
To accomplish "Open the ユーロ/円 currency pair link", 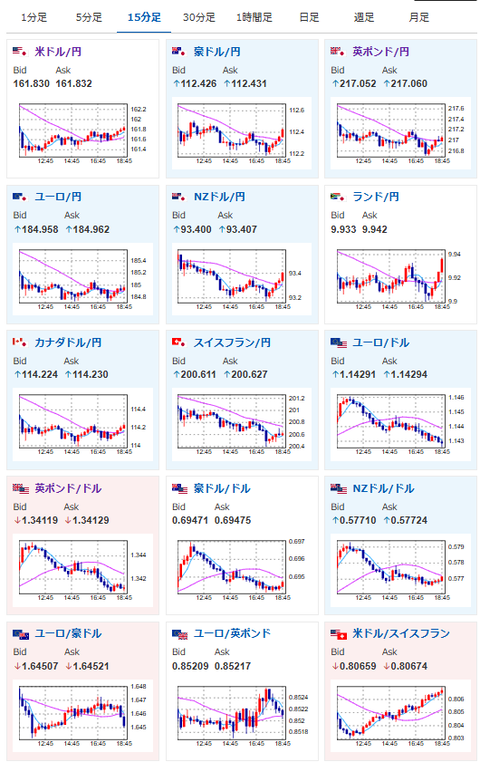I will point(58,197).
